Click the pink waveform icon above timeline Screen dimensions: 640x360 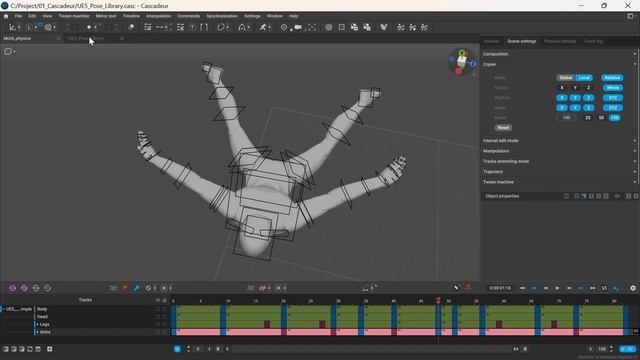263,288
